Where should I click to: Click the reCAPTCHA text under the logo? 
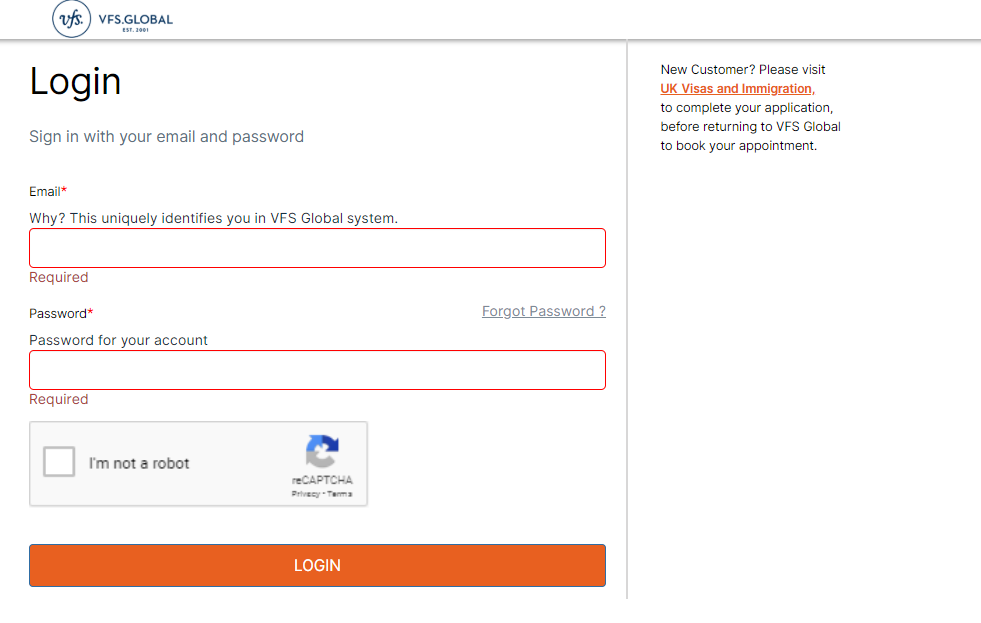click(322, 480)
